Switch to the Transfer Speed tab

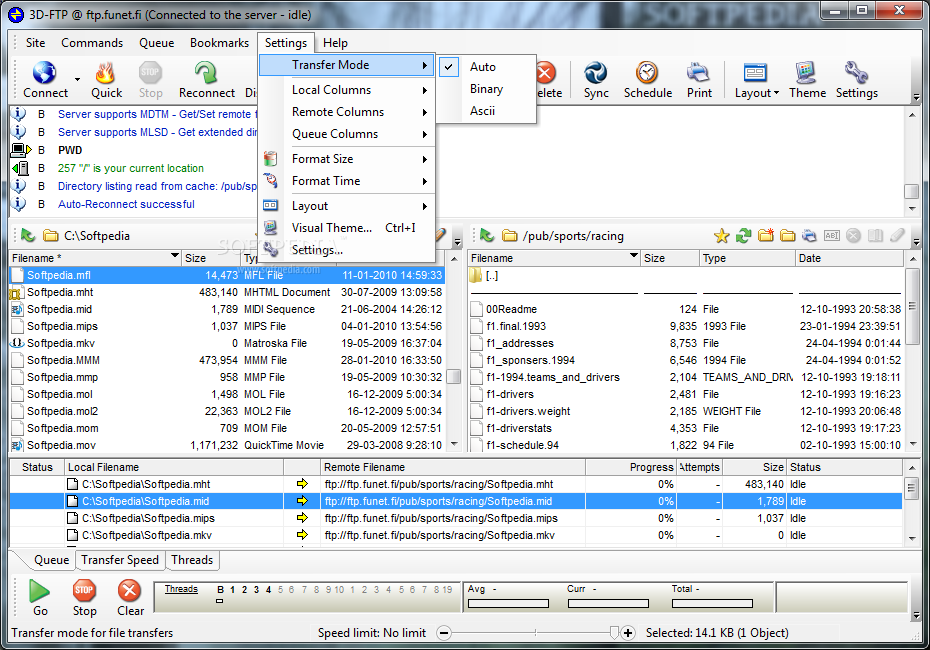(x=120, y=560)
